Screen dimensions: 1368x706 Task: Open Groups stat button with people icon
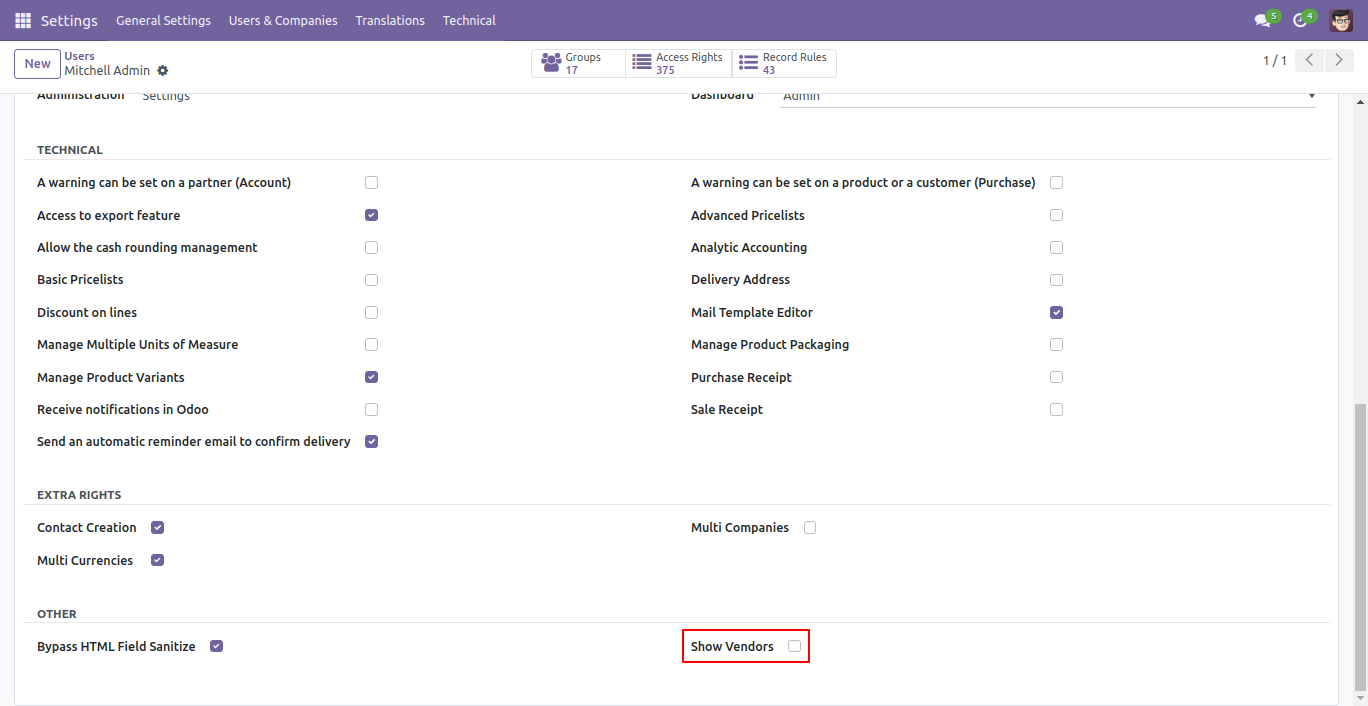578,64
